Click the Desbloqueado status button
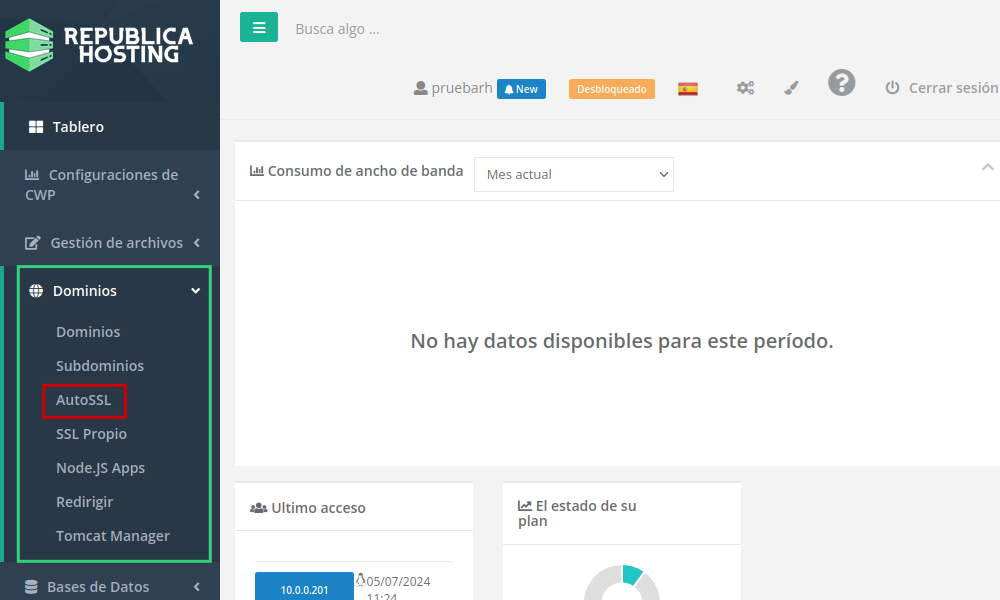1000x600 pixels. click(611, 89)
